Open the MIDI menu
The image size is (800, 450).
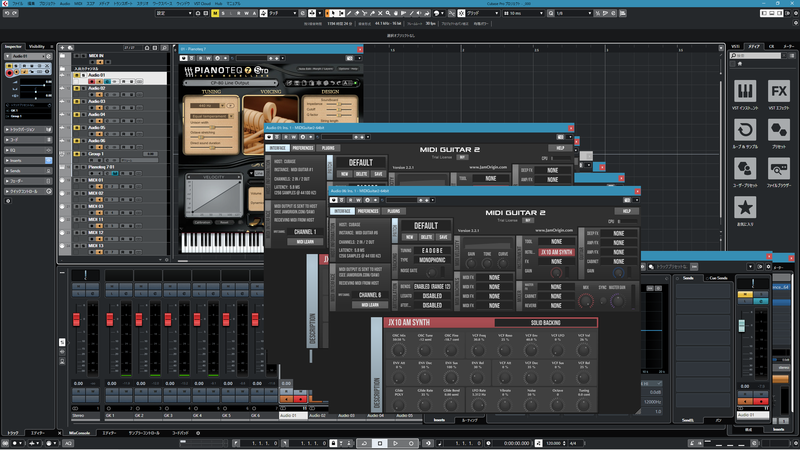click(x=78, y=3)
